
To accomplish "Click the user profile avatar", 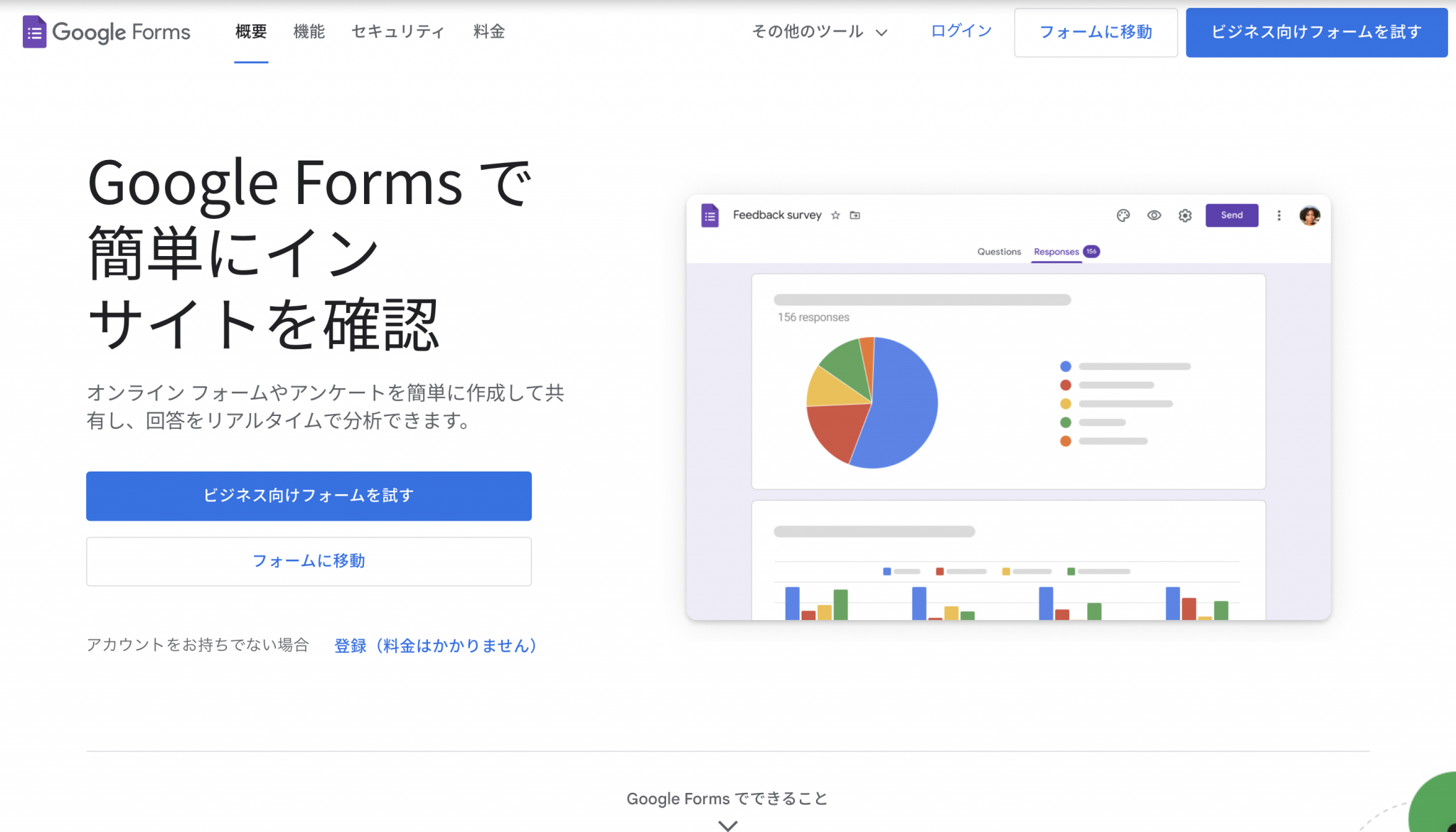I will 1310,215.
